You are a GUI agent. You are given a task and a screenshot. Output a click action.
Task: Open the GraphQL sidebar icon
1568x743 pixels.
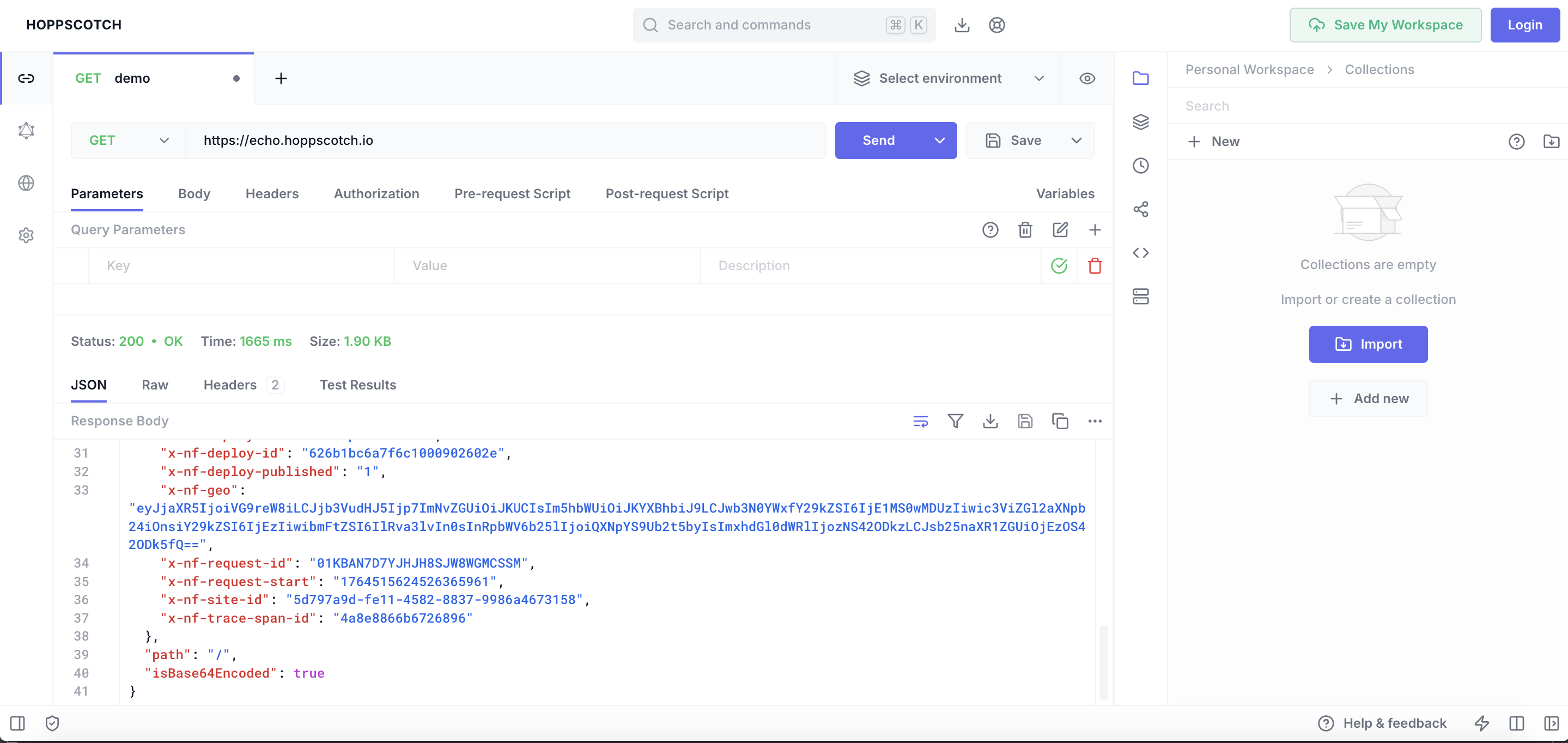click(26, 131)
